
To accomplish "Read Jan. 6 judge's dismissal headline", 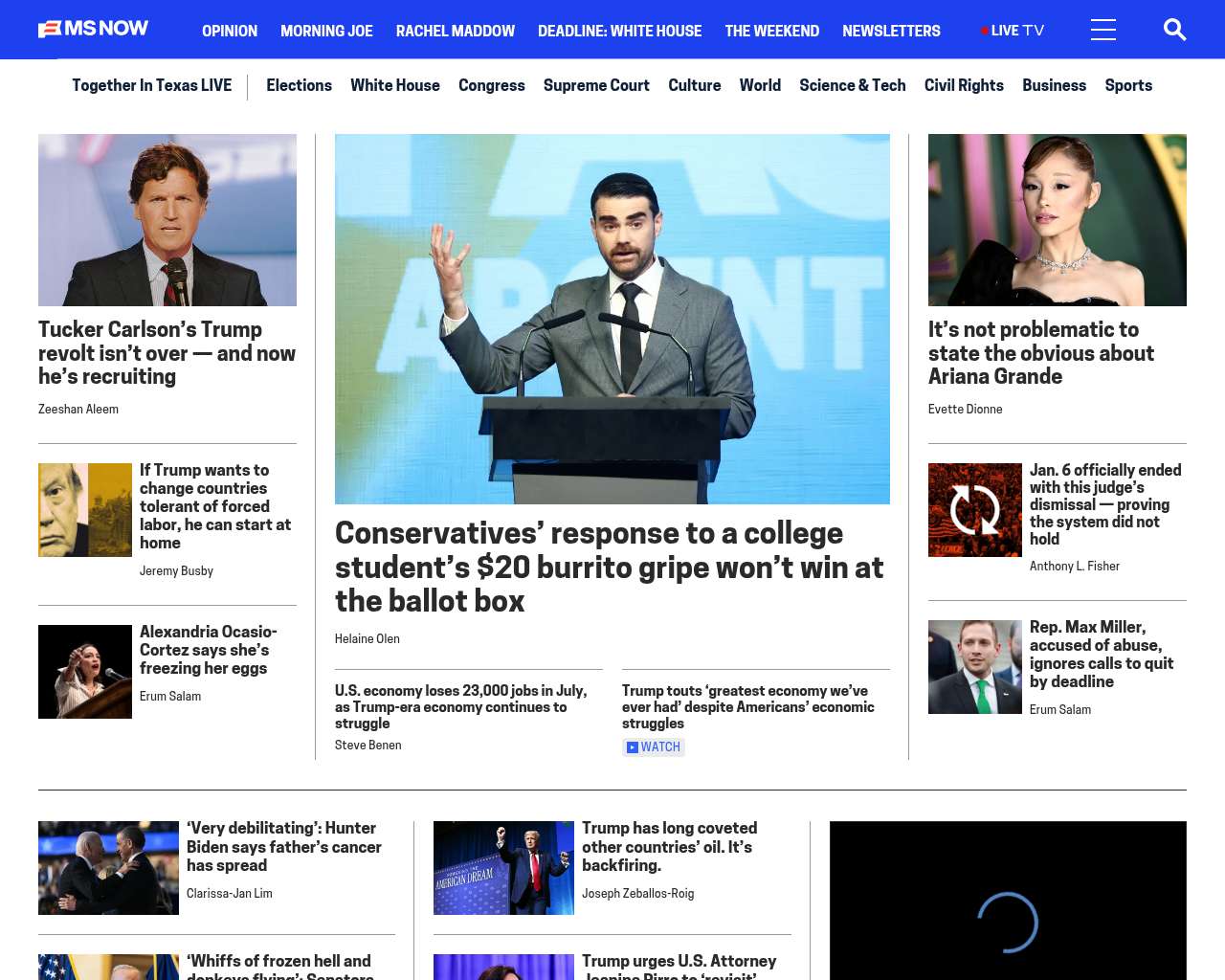I will [1105, 504].
